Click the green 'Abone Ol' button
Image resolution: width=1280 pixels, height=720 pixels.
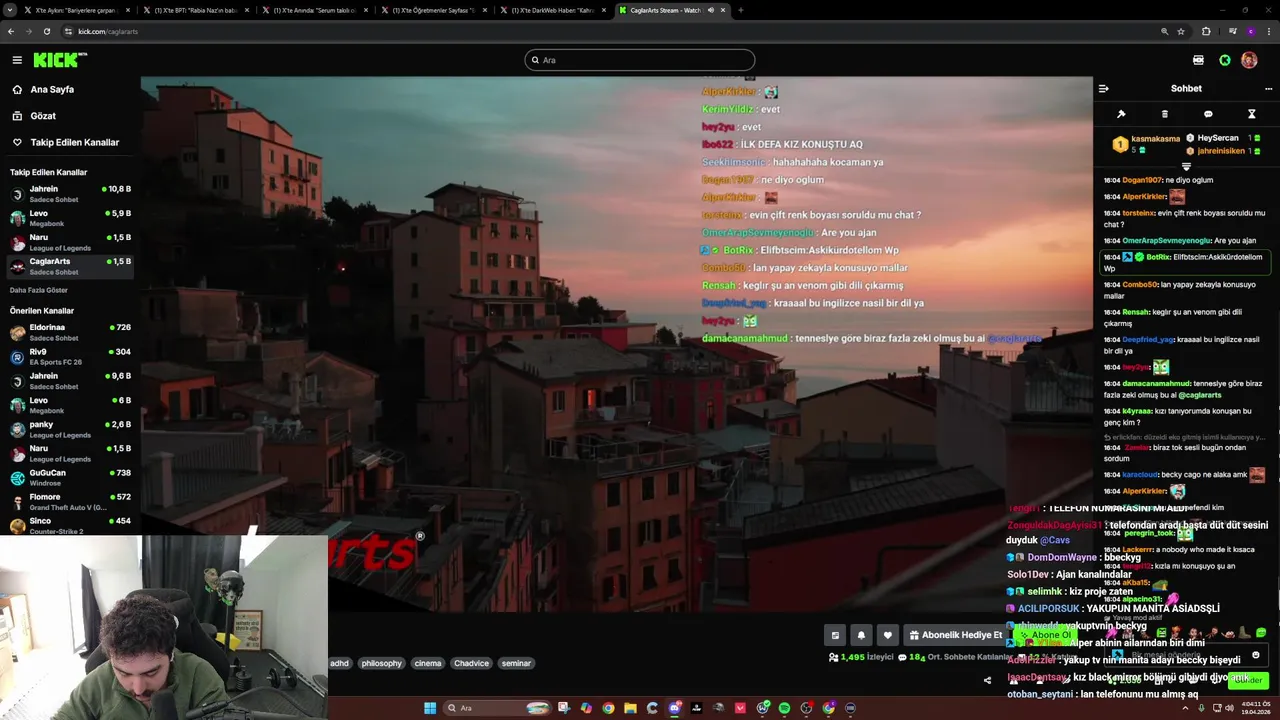pyautogui.click(x=1044, y=635)
